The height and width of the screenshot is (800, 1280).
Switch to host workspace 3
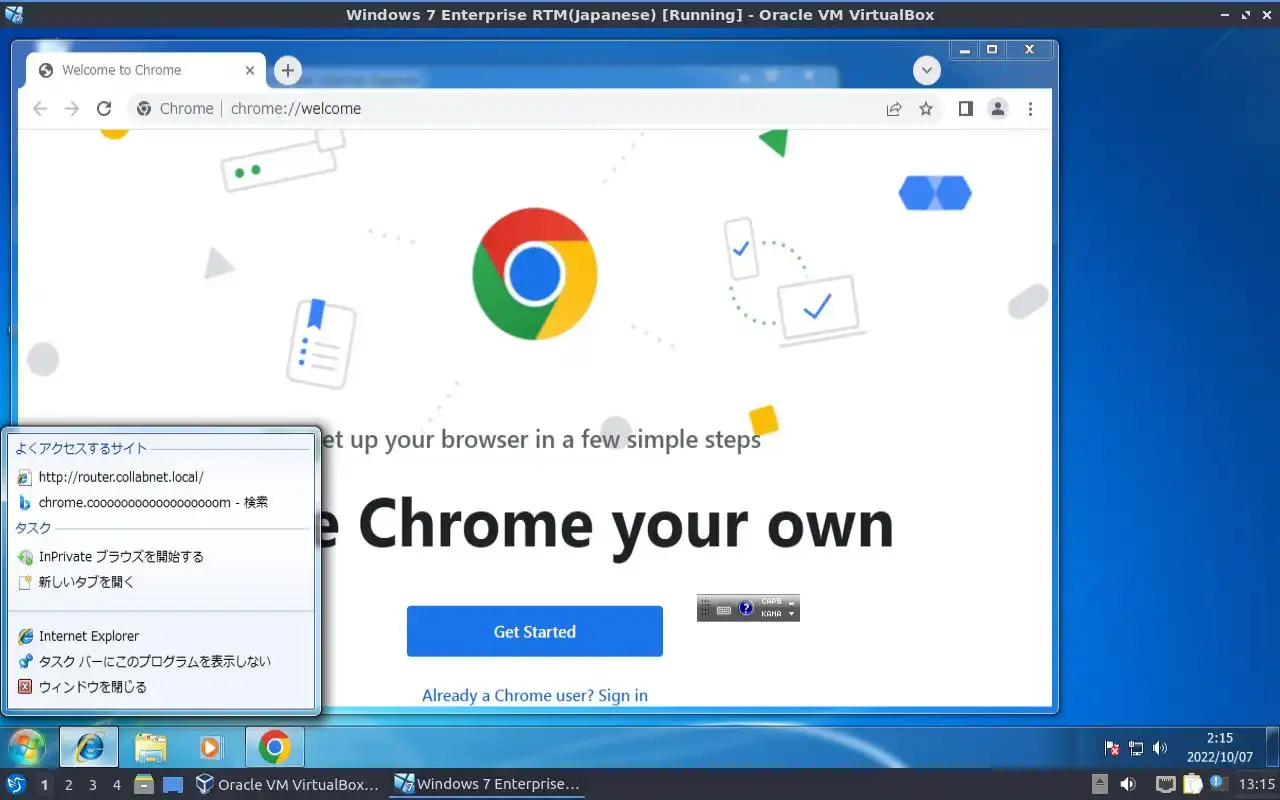point(92,785)
